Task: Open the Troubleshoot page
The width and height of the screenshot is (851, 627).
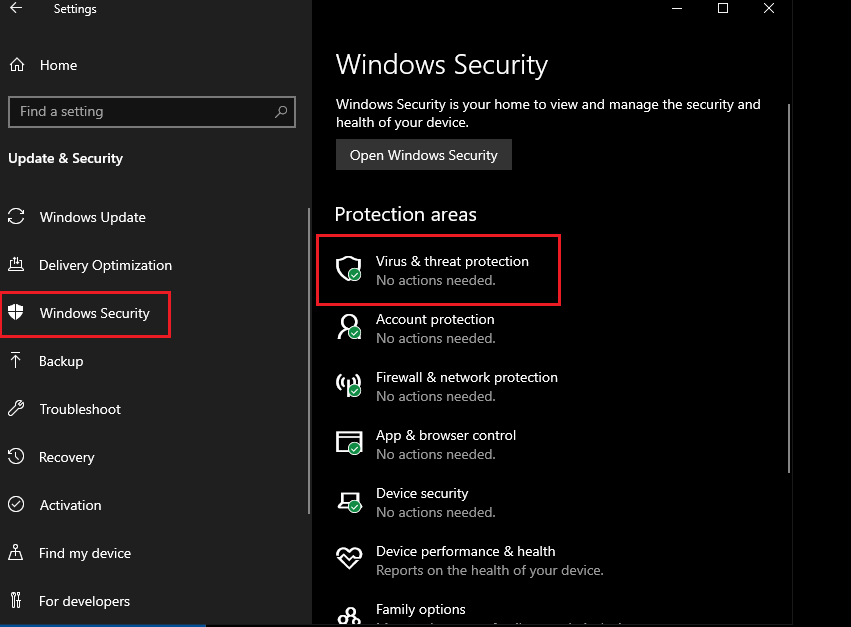Action: click(x=80, y=409)
